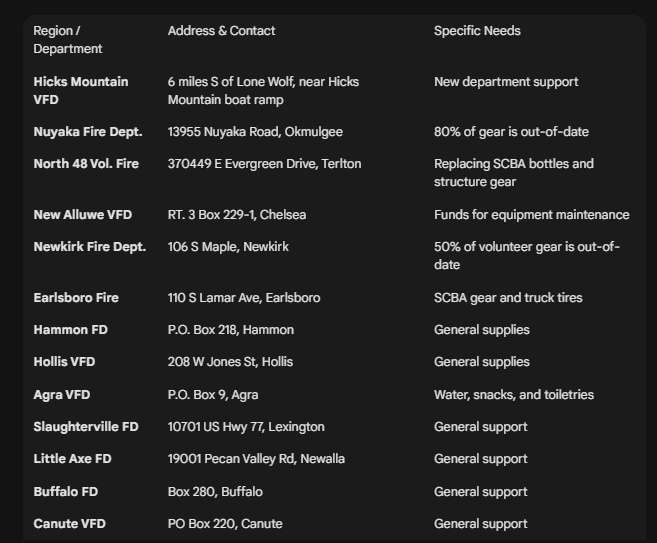Click the Nuyaka Fire Dept. row label
Image resolution: width=657 pixels, height=543 pixels.
88,132
